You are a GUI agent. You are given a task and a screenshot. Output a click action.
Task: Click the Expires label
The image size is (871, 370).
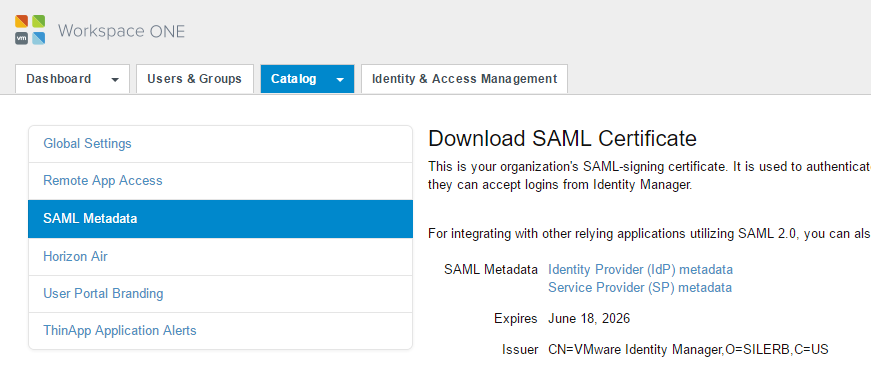[516, 319]
